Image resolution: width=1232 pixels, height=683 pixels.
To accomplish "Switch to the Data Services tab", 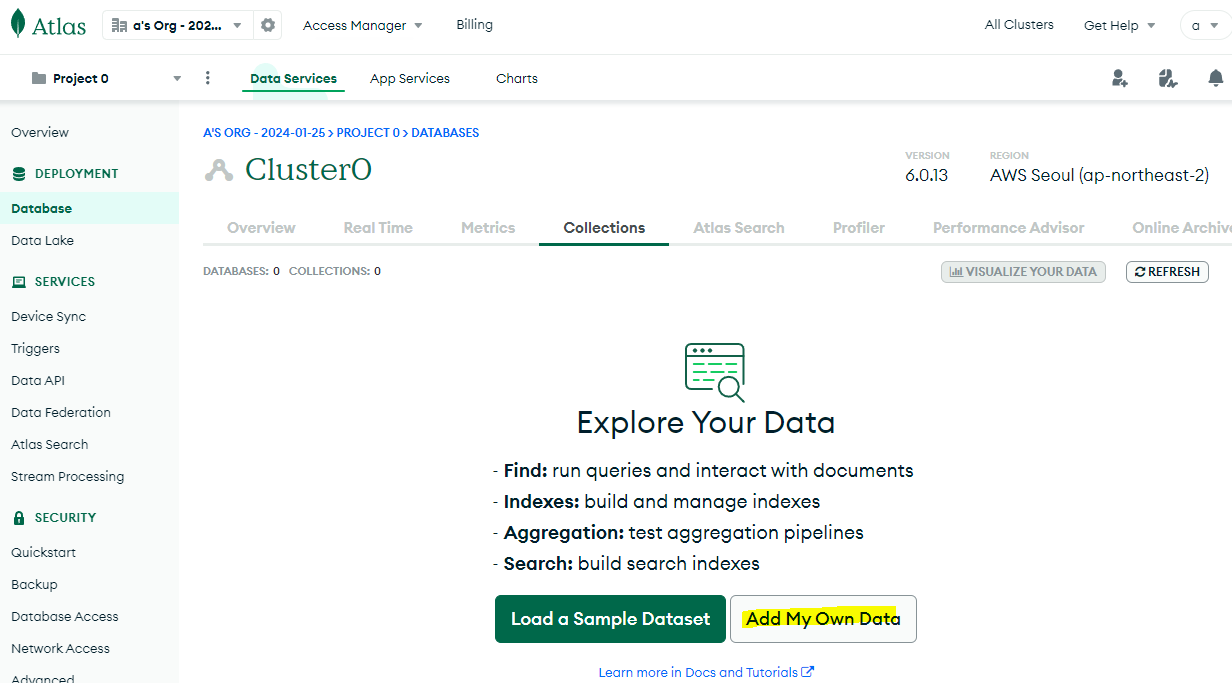I will pos(293,78).
